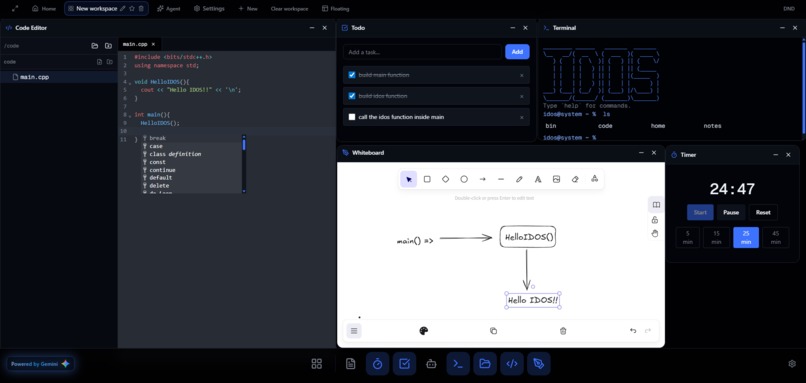The height and width of the screenshot is (383, 806).
Task: Open the timer app from the dock
Action: point(377,364)
